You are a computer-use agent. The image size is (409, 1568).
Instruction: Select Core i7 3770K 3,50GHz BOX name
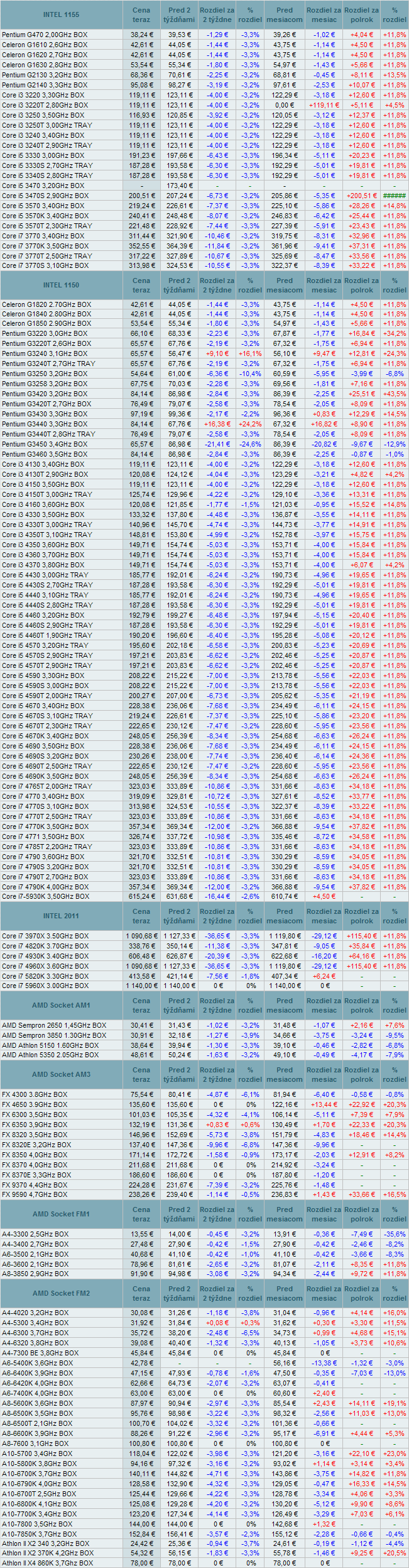tap(45, 246)
